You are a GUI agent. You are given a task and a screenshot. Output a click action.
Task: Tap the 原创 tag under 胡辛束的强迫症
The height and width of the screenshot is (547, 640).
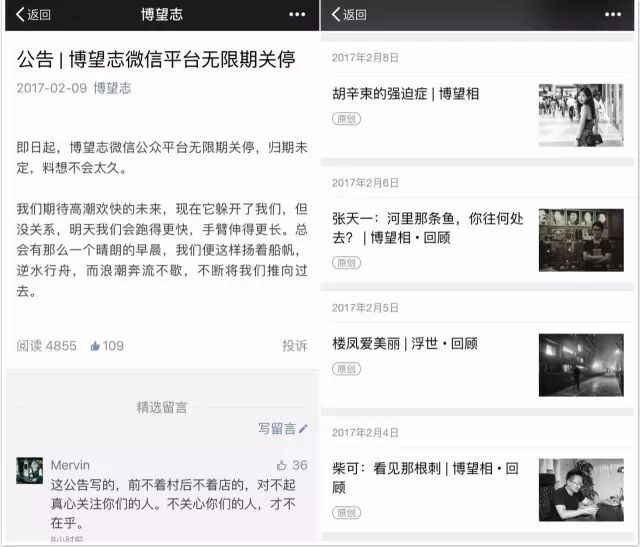tap(346, 119)
